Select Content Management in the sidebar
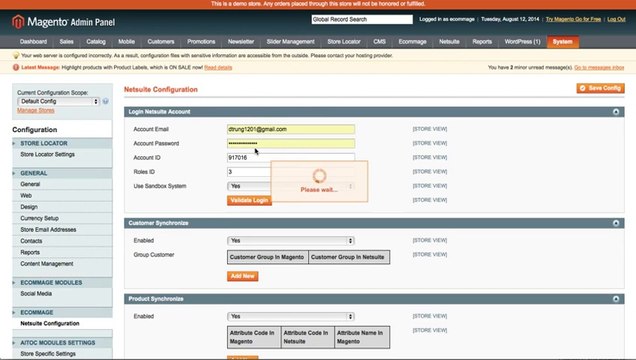Image resolution: width=636 pixels, height=360 pixels. (47, 264)
